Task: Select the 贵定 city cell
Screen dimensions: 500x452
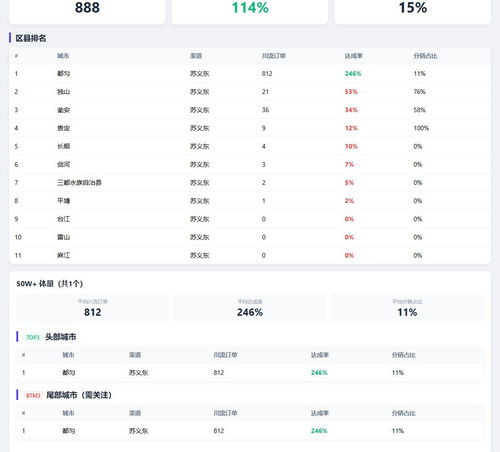Action: pos(63,128)
